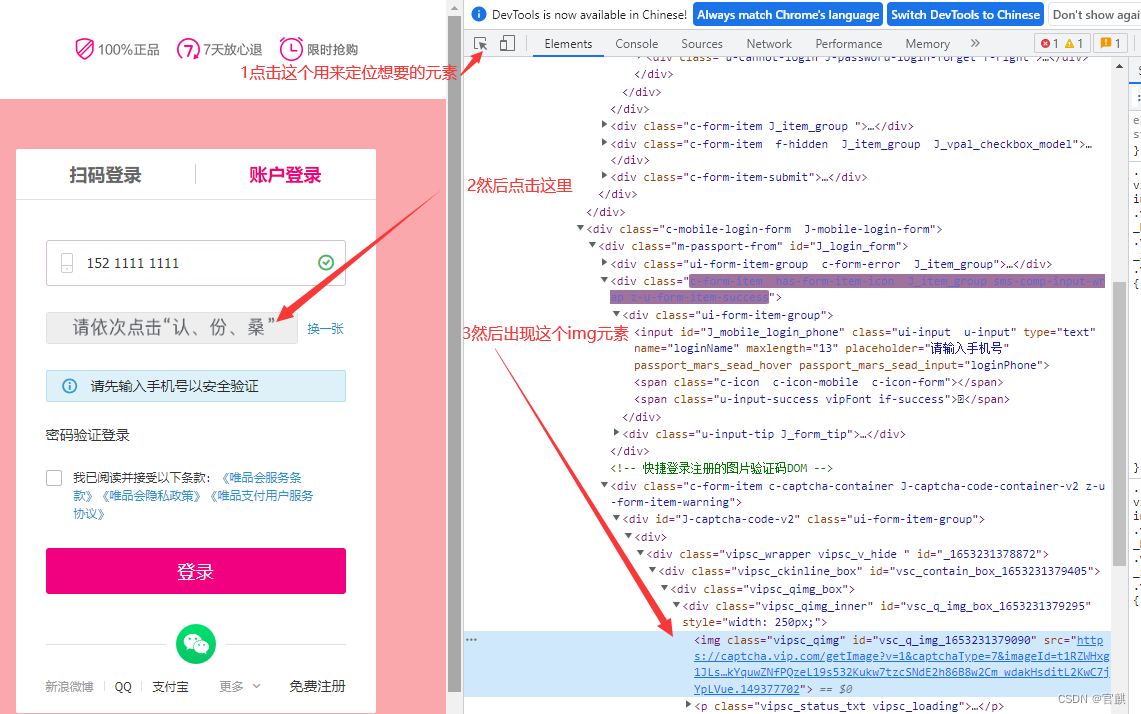The height and width of the screenshot is (714, 1141).
Task: Click the 100%正品 shield icon
Action: point(84,49)
